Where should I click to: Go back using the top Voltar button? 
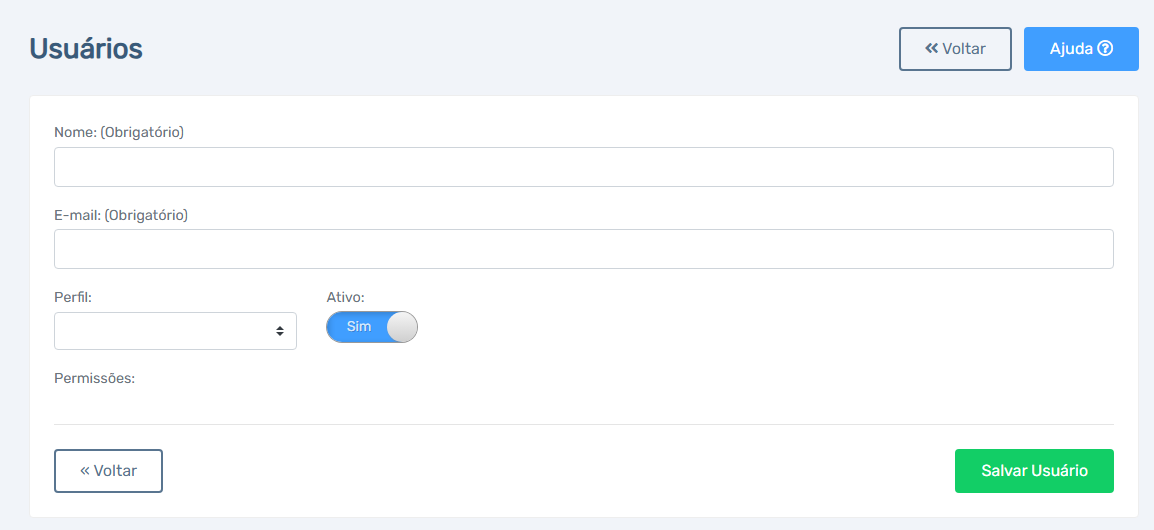(x=955, y=49)
